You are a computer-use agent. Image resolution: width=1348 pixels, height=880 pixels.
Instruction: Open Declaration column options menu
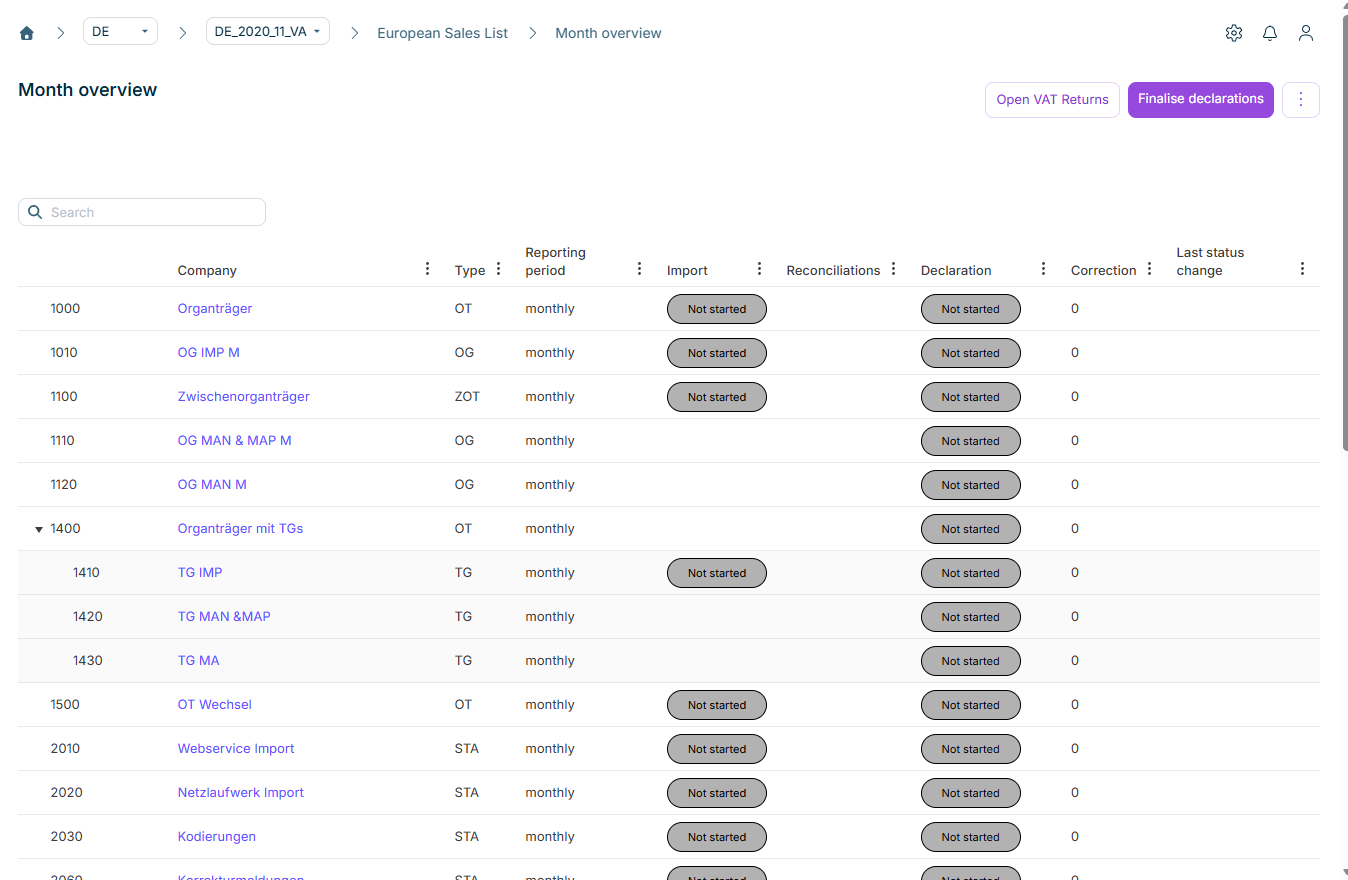point(1044,269)
